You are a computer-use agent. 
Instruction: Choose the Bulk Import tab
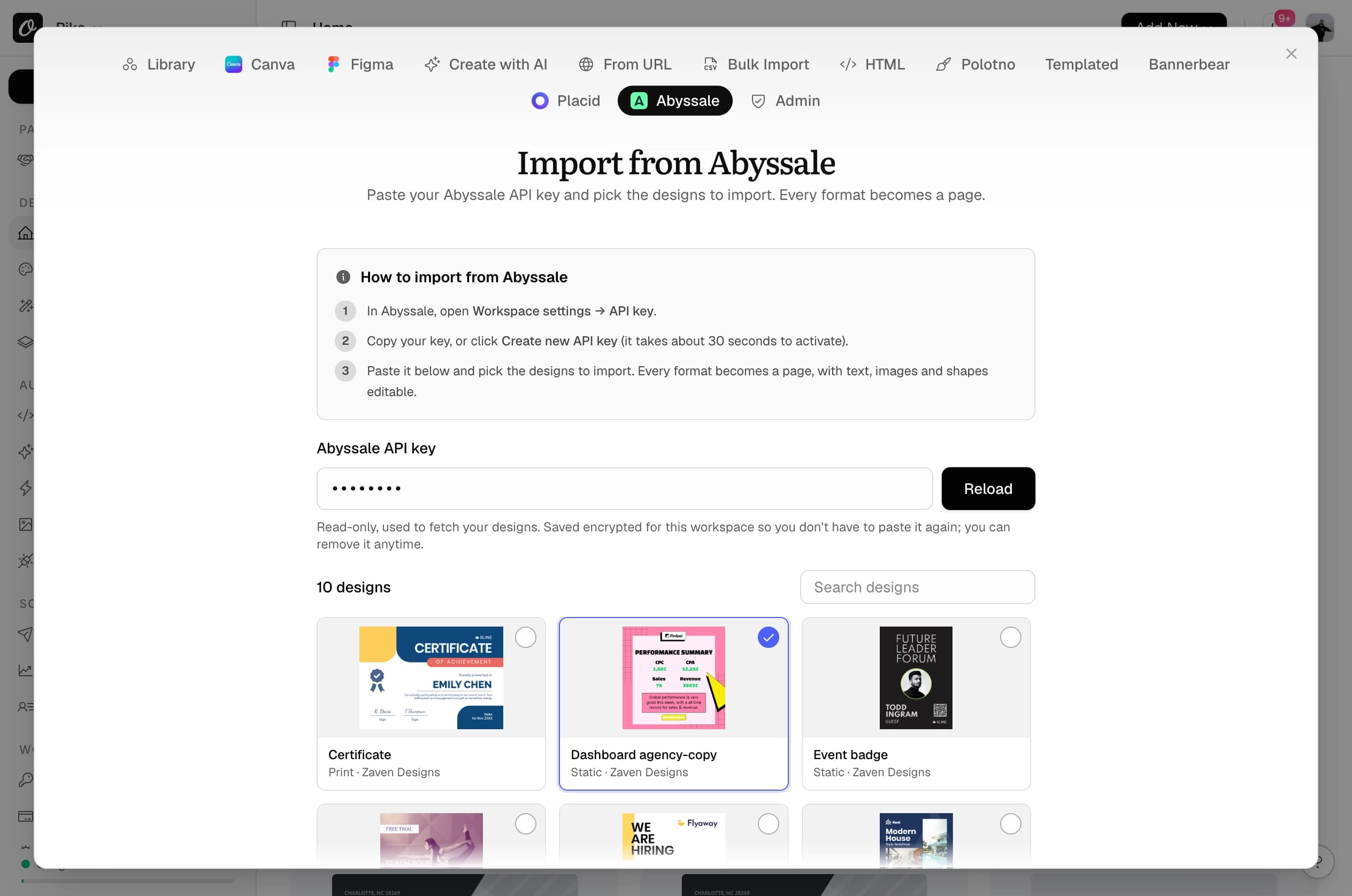pyautogui.click(x=756, y=64)
